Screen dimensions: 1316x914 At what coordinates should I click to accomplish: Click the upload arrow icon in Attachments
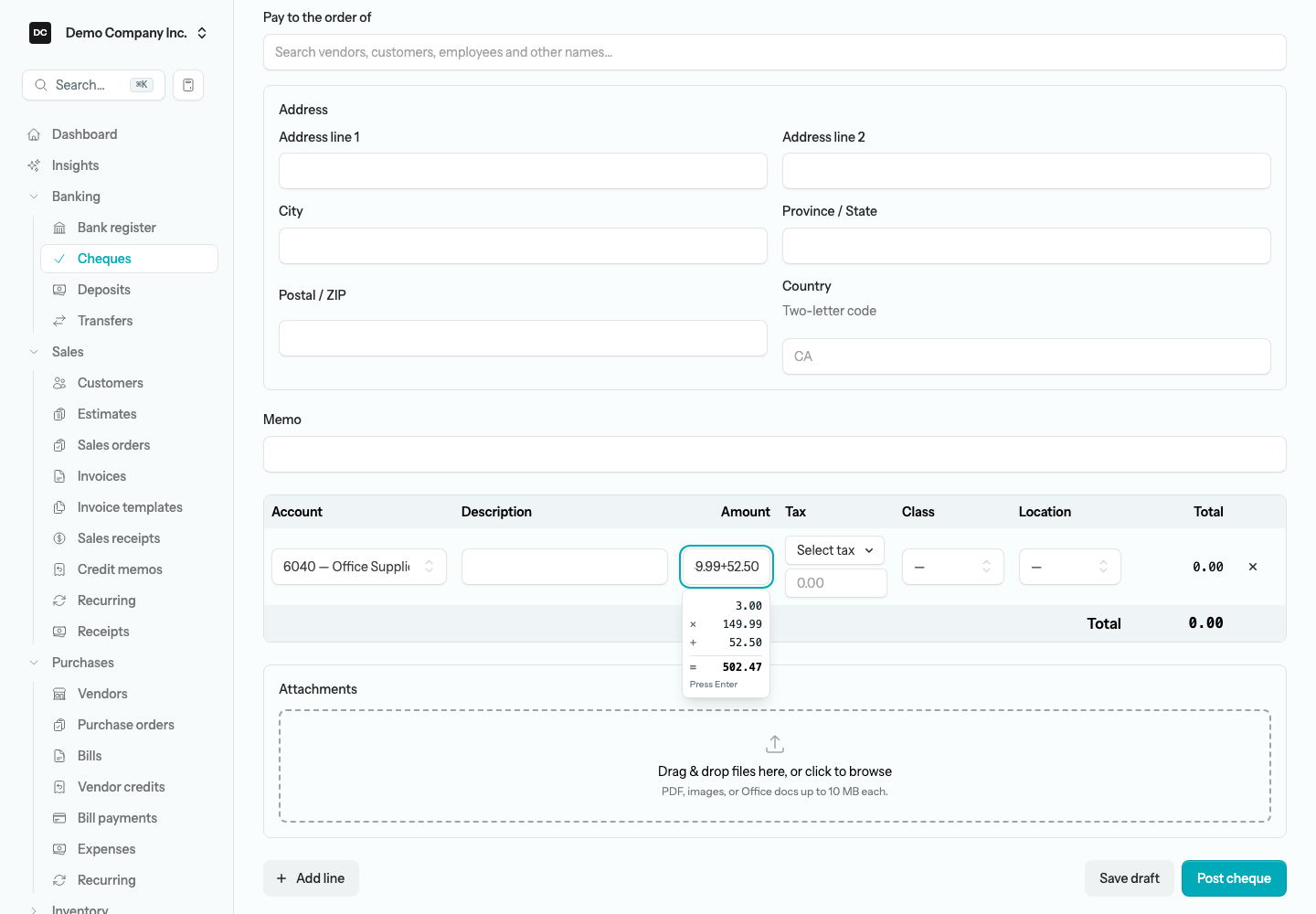pyautogui.click(x=775, y=744)
